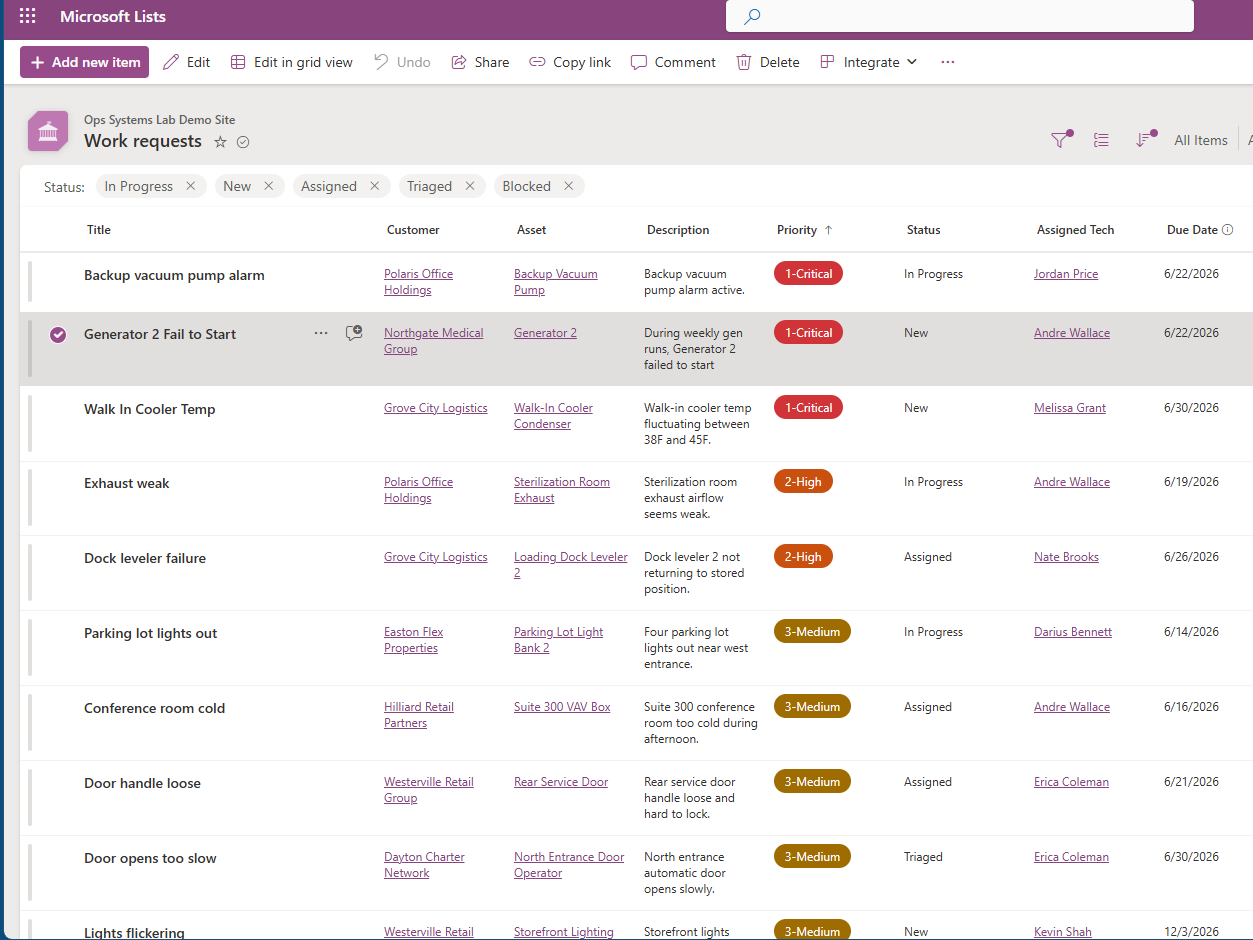This screenshot has width=1253, height=940.
Task: Open the sort options icon
Action: click(x=1144, y=140)
